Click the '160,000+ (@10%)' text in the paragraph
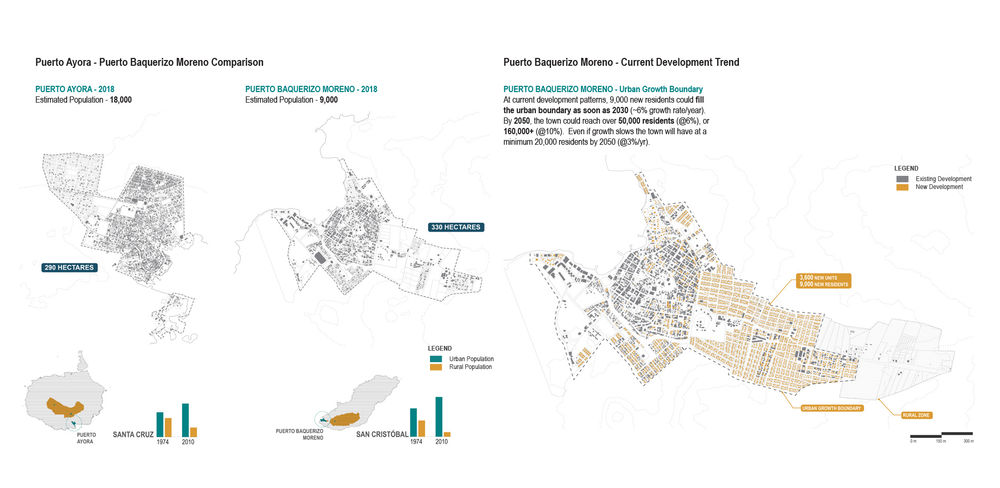Image resolution: width=1000 pixels, height=488 pixels. click(x=531, y=130)
